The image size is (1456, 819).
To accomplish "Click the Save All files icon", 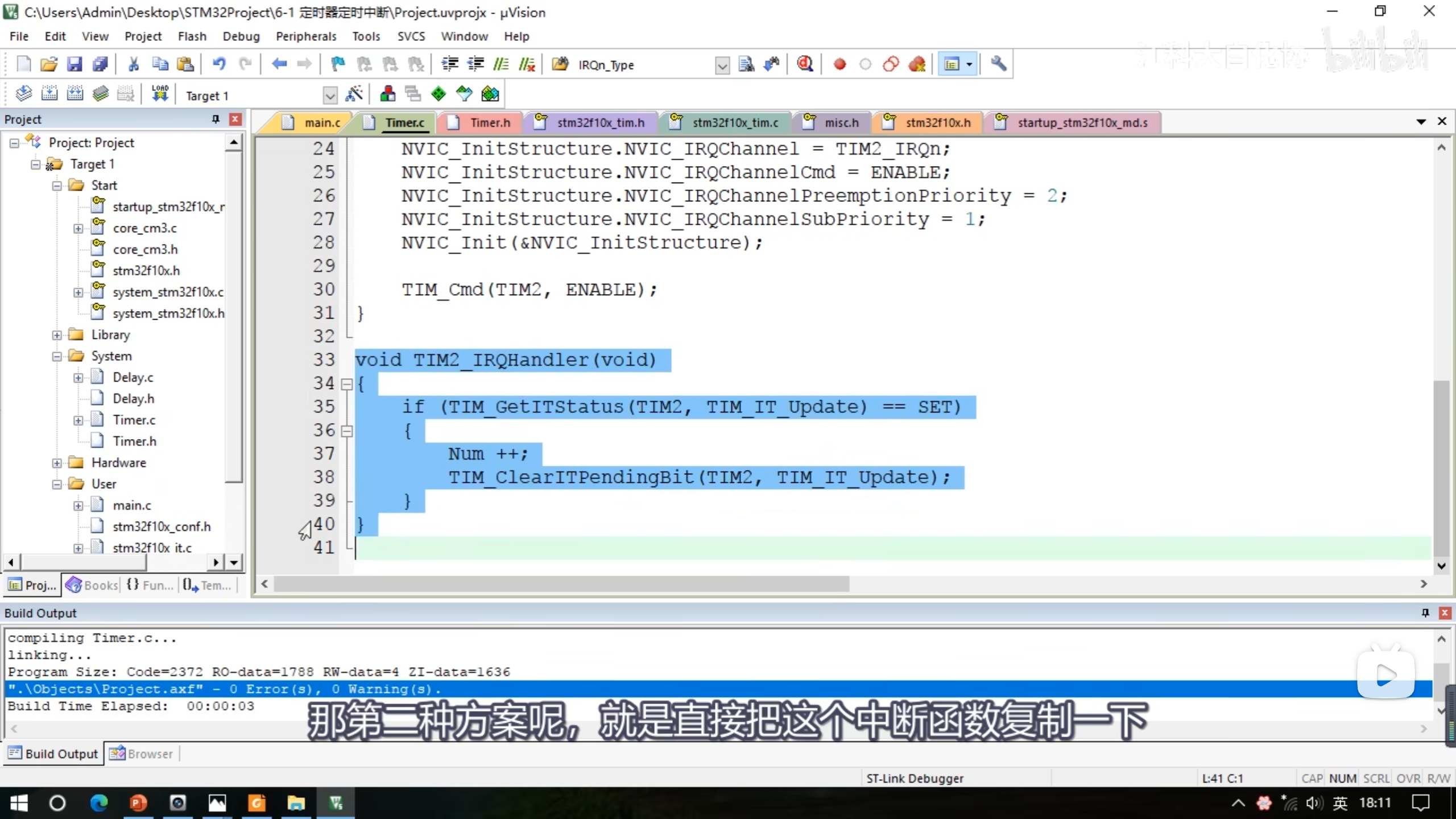I will pos(100,64).
